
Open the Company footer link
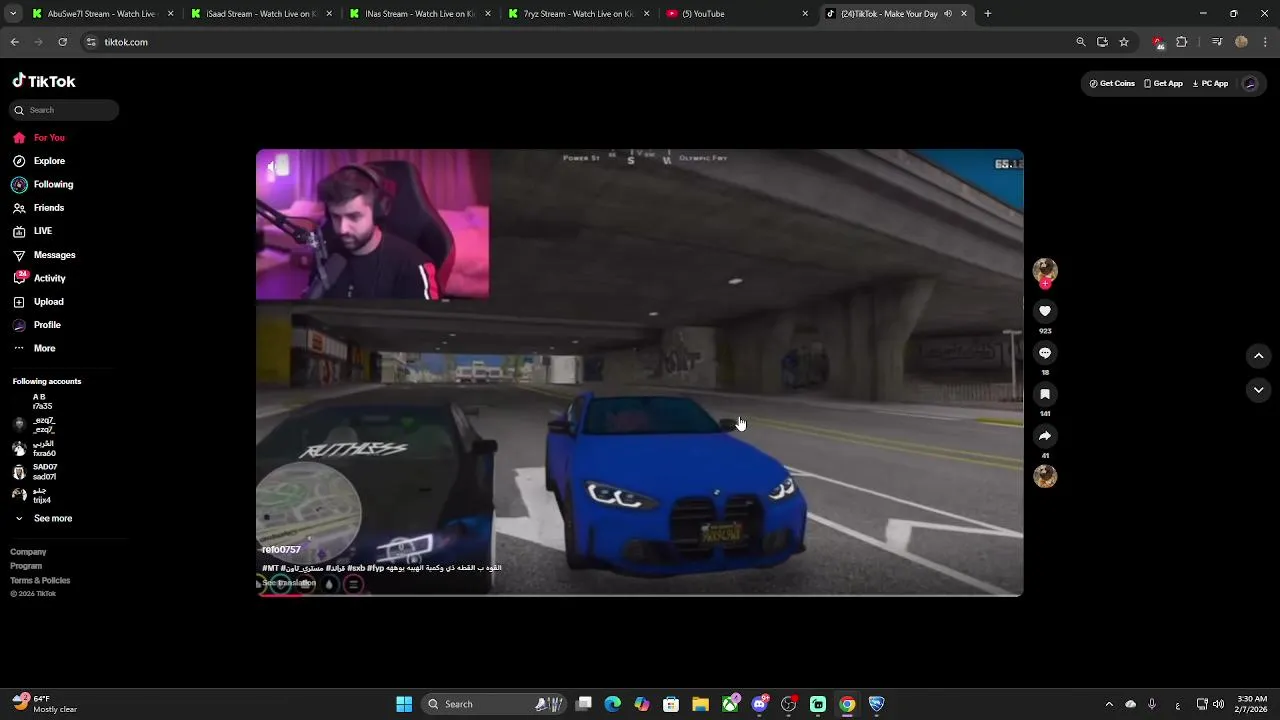click(x=28, y=552)
